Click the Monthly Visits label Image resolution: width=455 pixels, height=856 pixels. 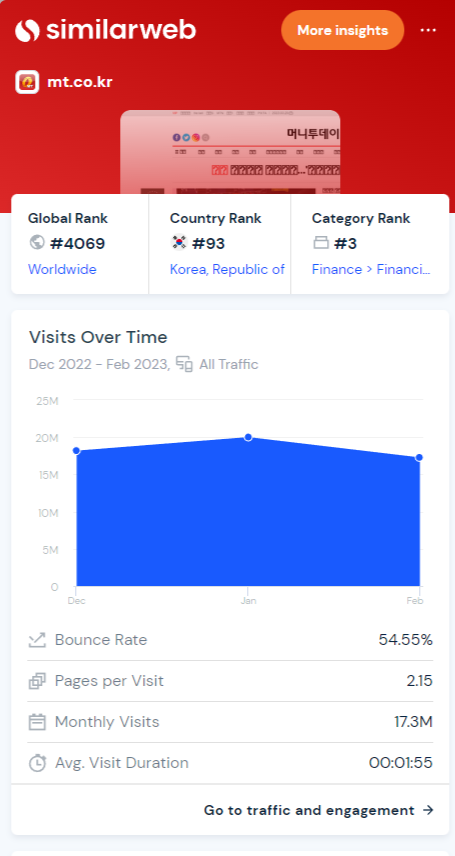click(107, 722)
